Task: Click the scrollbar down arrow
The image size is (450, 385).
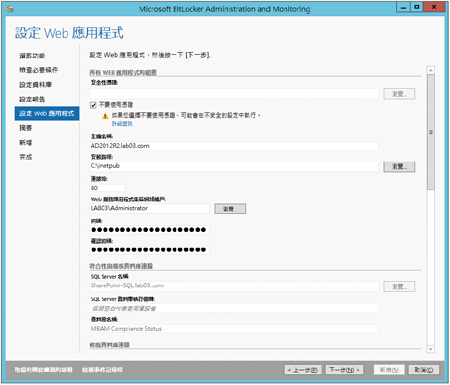Action: coord(431,349)
